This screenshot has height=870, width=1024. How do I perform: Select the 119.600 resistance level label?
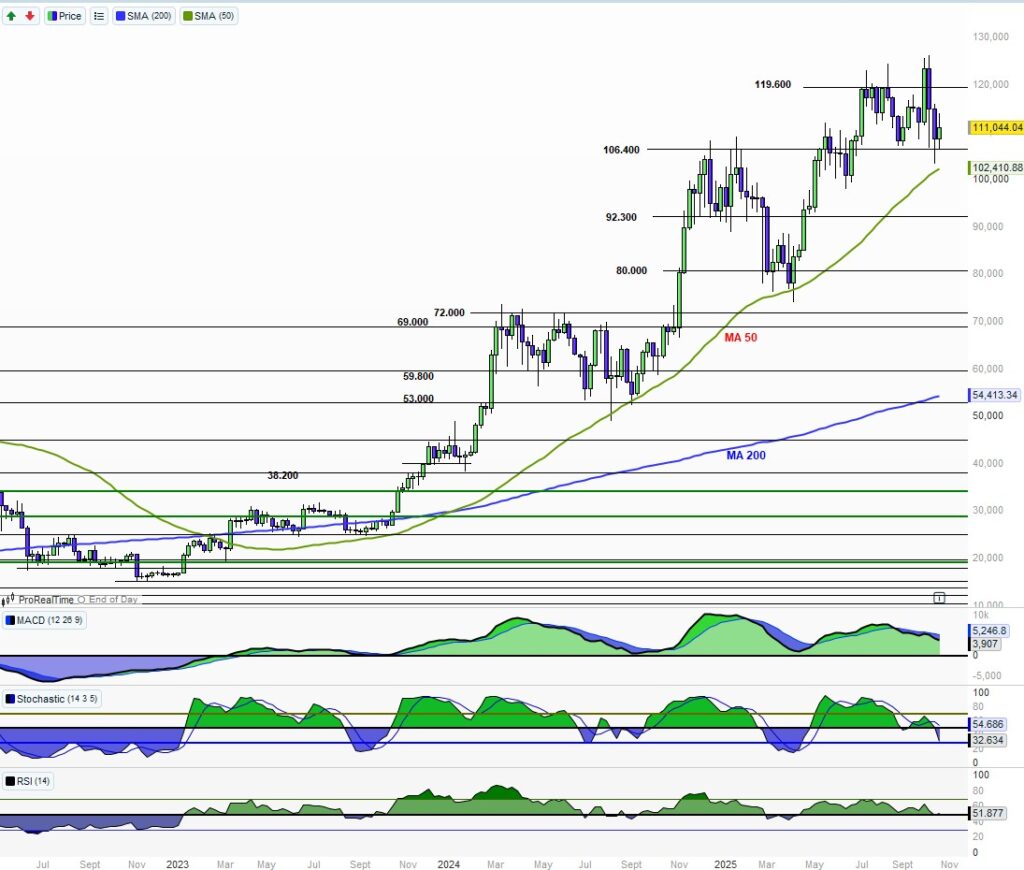pyautogui.click(x=772, y=85)
